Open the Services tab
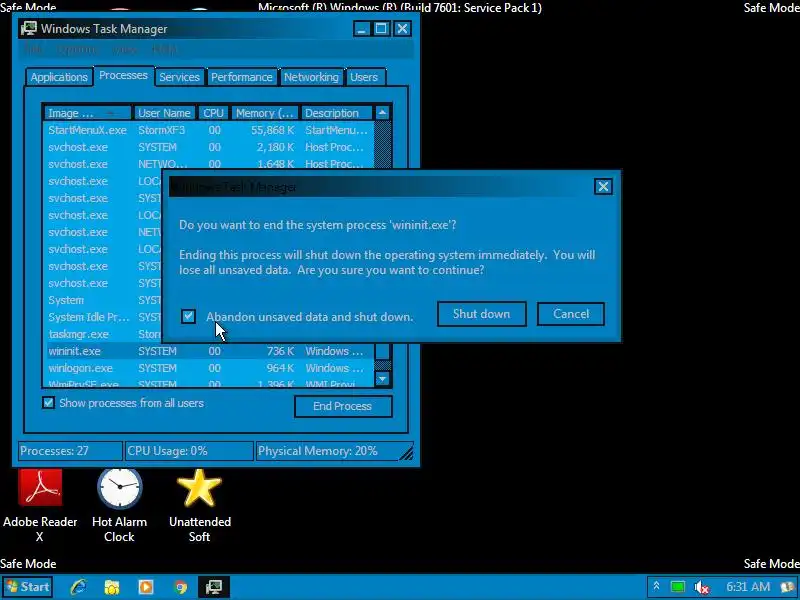Image resolution: width=800 pixels, height=600 pixels. click(x=179, y=77)
